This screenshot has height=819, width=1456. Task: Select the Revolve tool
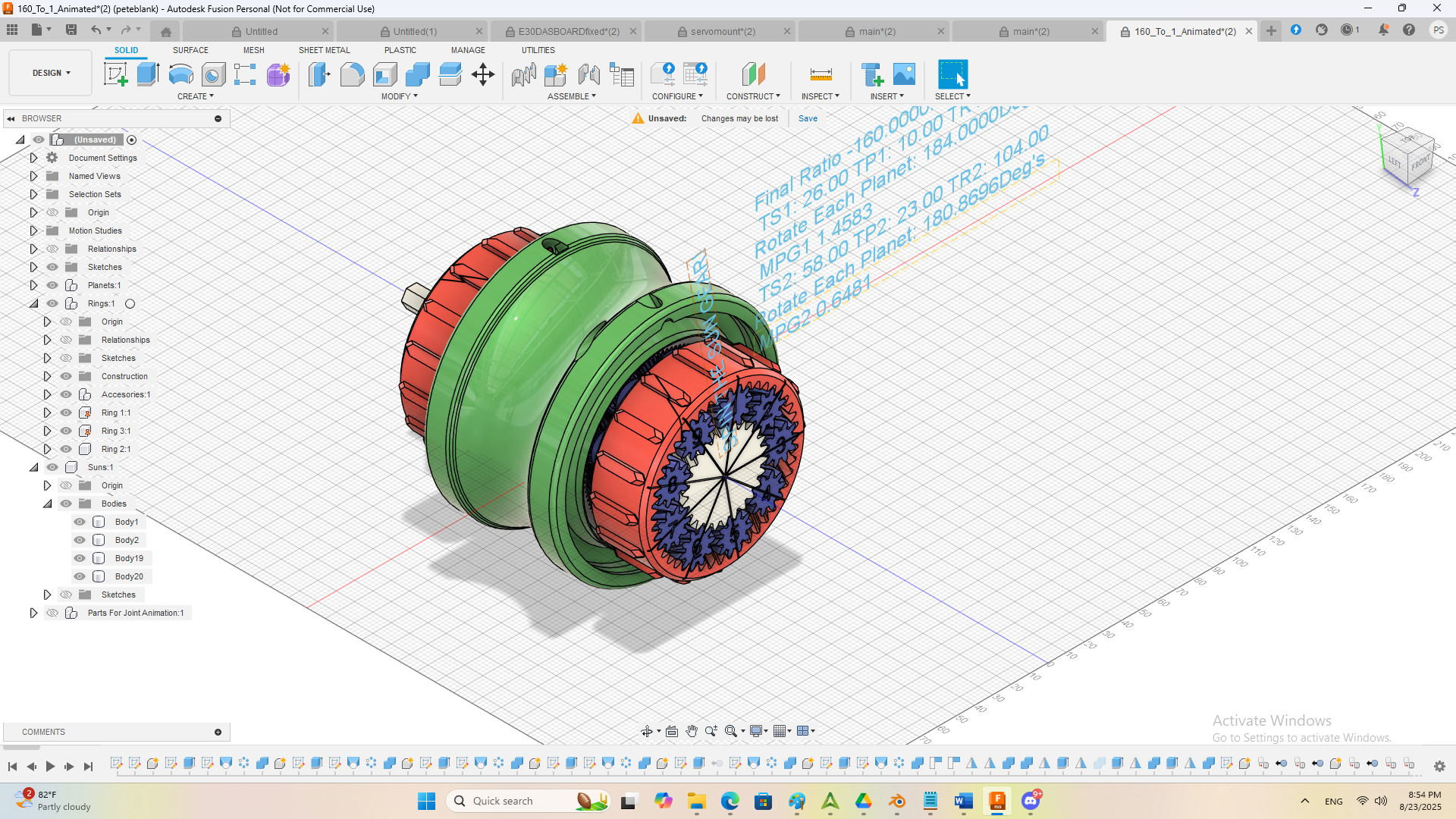point(180,74)
